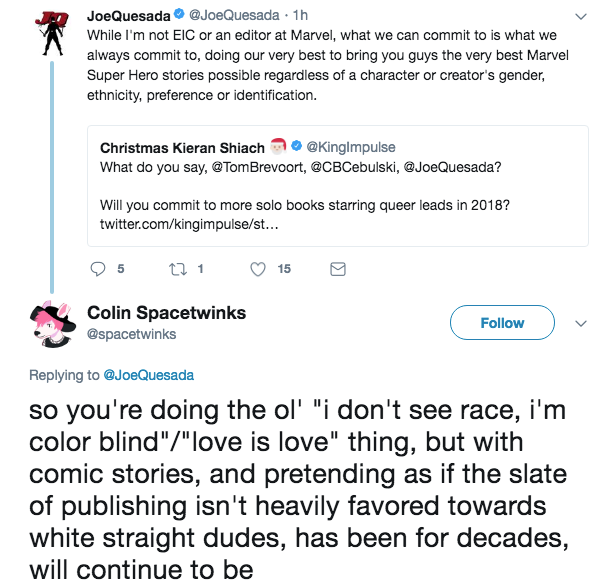Open the JoeQuesada display name link
The height and width of the screenshot is (583, 610).
(x=125, y=17)
